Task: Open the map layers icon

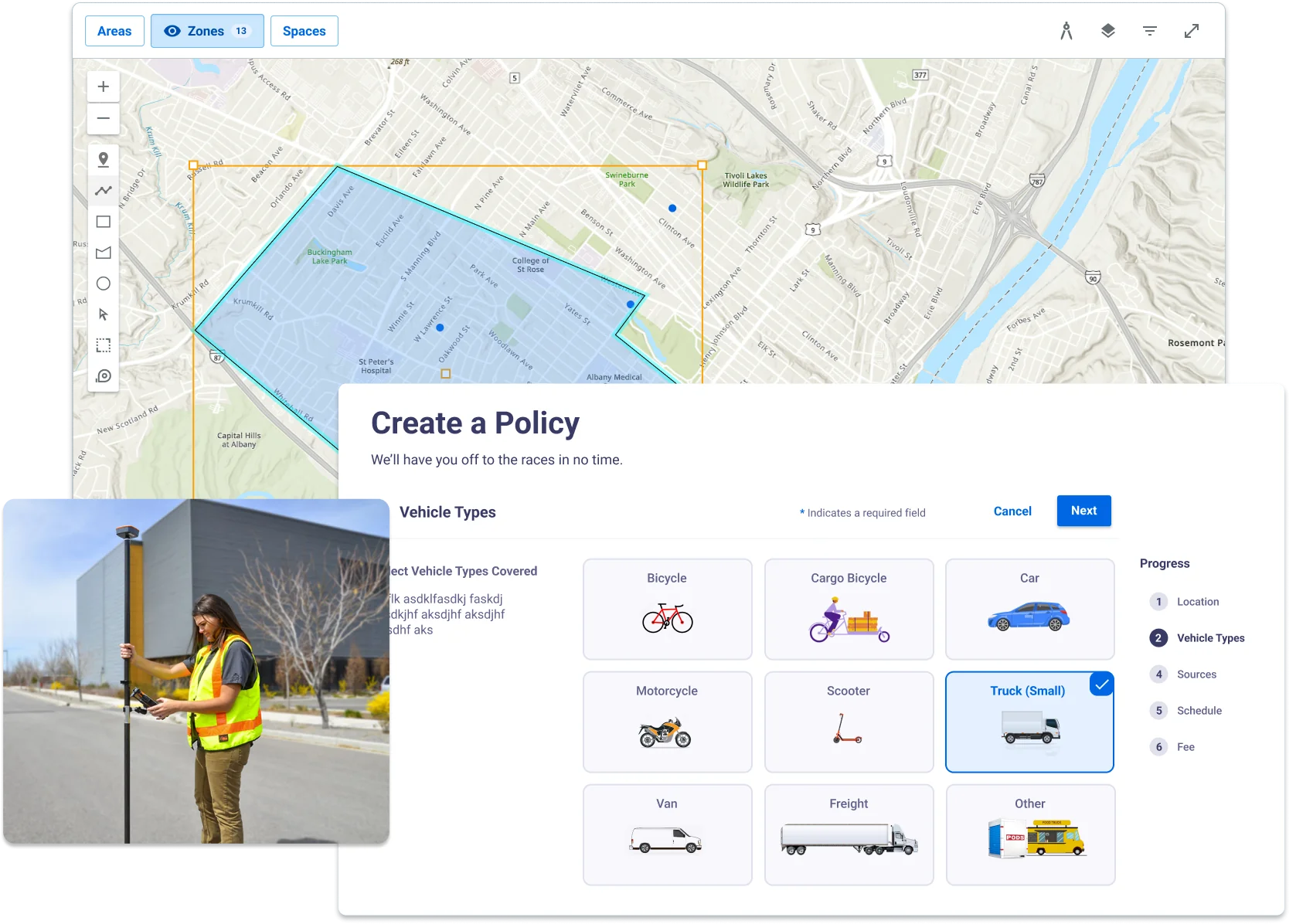Action: [x=1107, y=31]
